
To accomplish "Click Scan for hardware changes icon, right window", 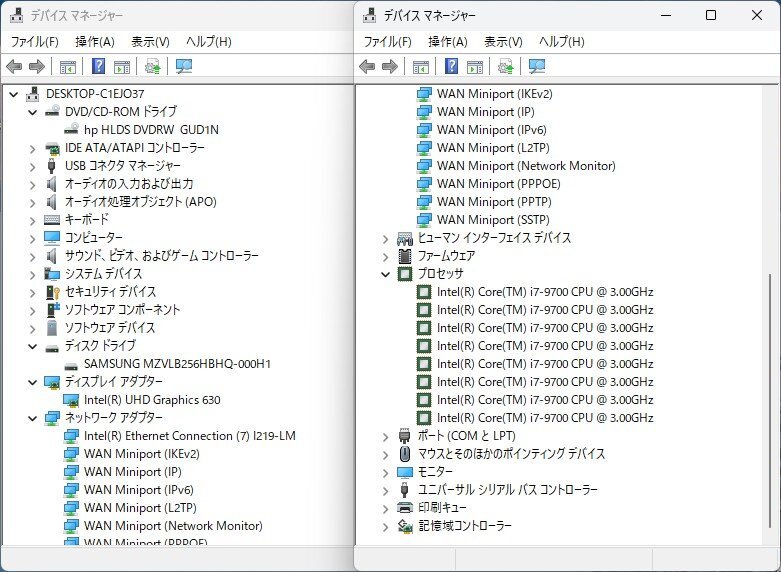I will 536,66.
